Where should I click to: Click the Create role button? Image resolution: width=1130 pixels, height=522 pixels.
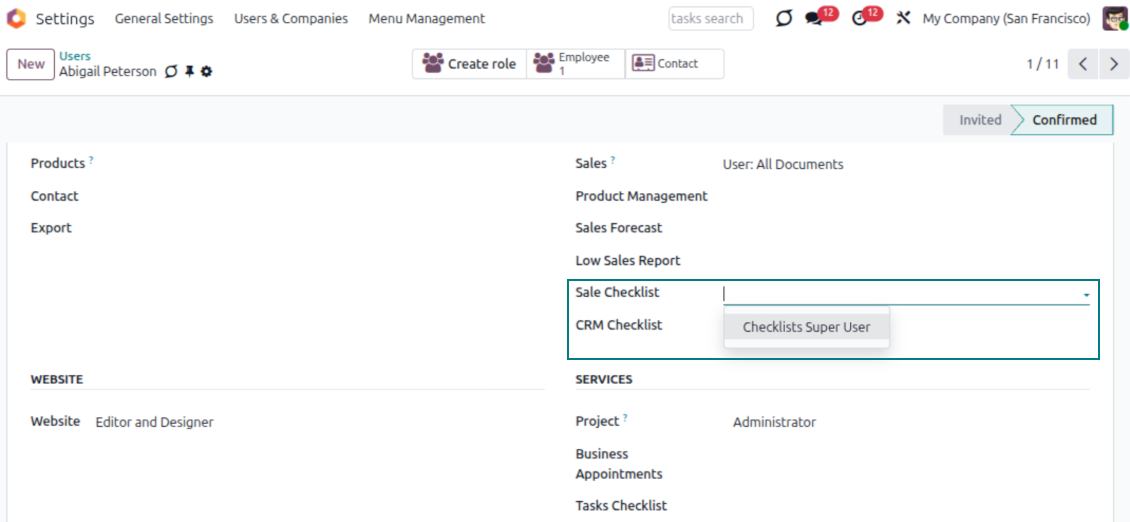click(470, 64)
